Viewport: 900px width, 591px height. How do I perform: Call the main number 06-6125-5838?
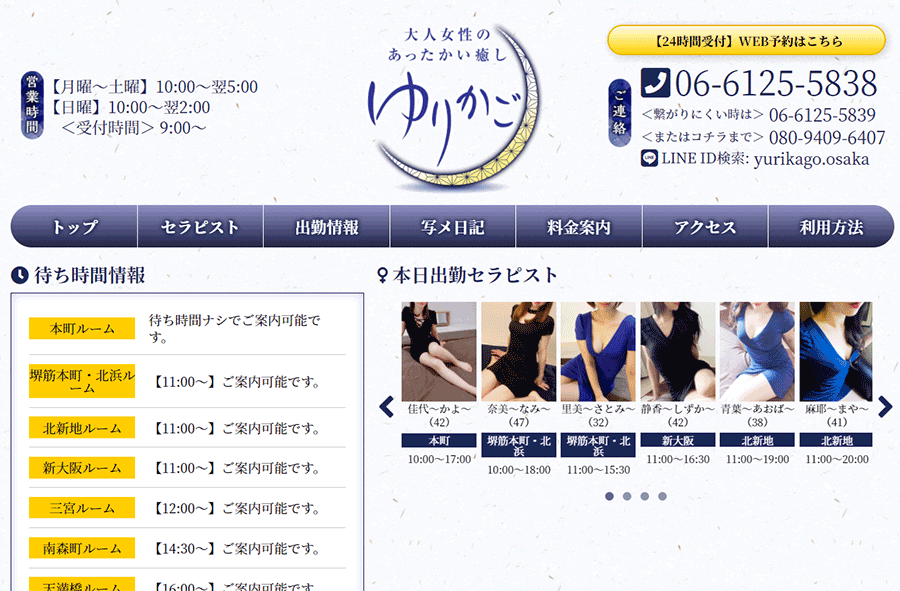(x=776, y=84)
